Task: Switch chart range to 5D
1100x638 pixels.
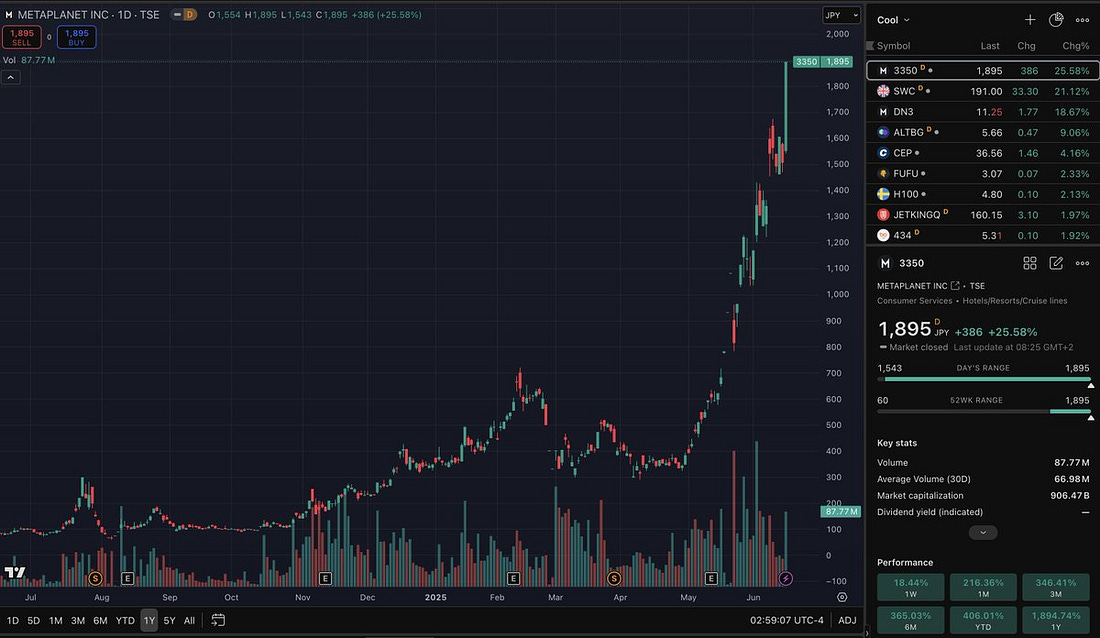Action: pos(33,620)
